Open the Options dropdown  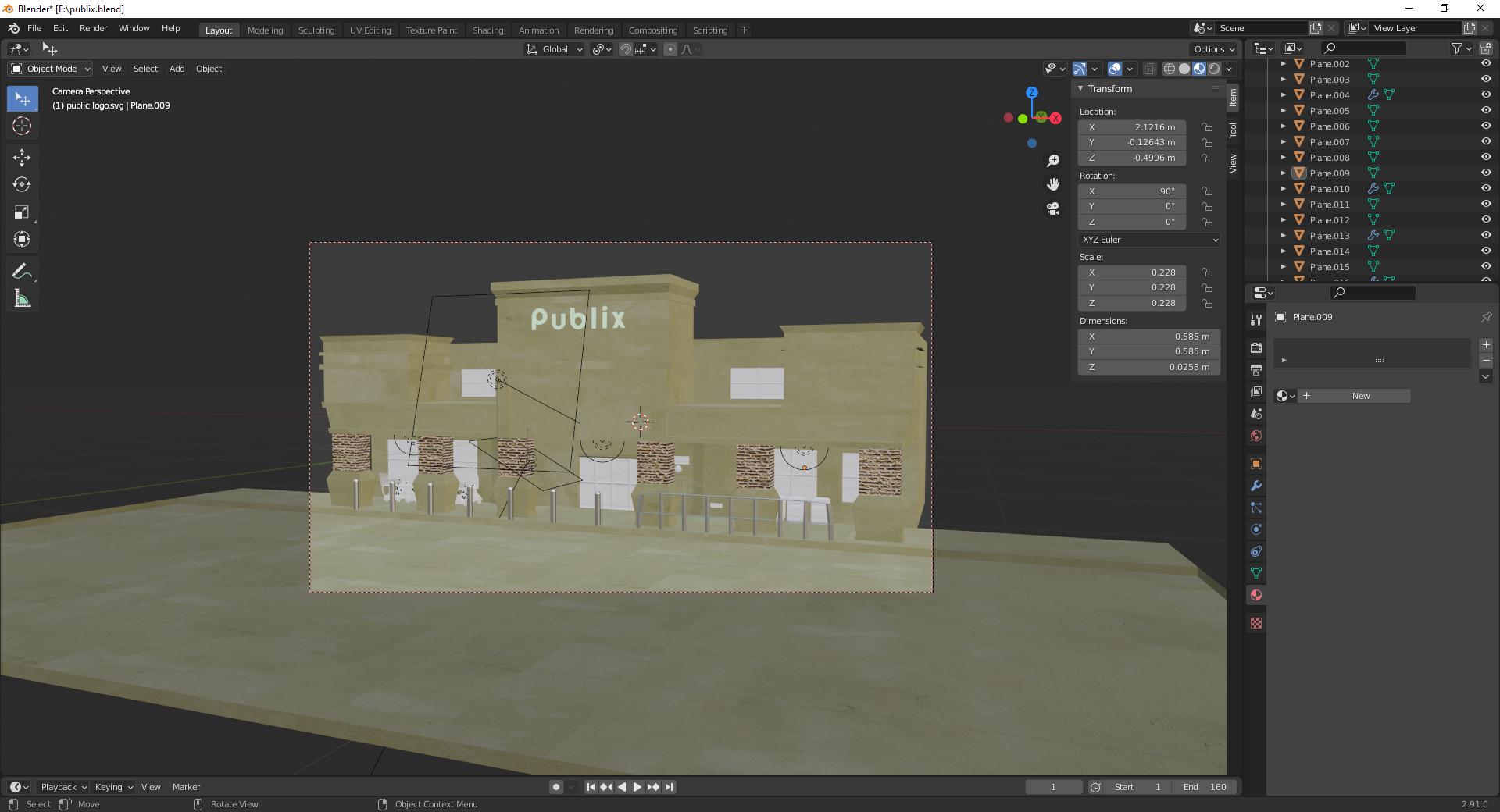tap(1214, 49)
